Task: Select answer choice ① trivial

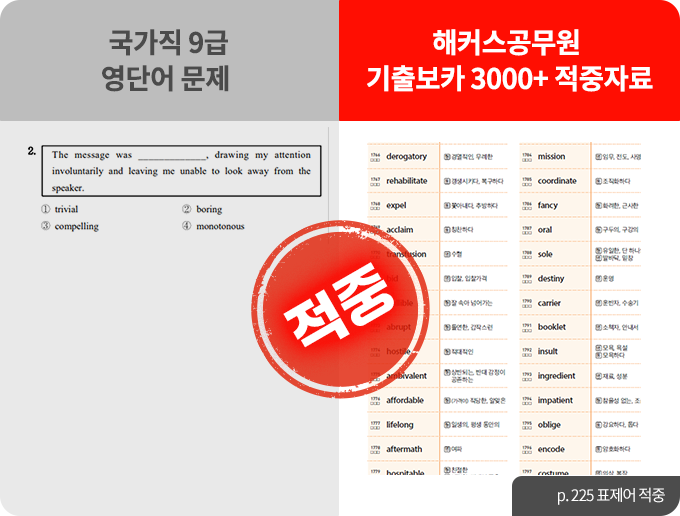Action: 60,209
